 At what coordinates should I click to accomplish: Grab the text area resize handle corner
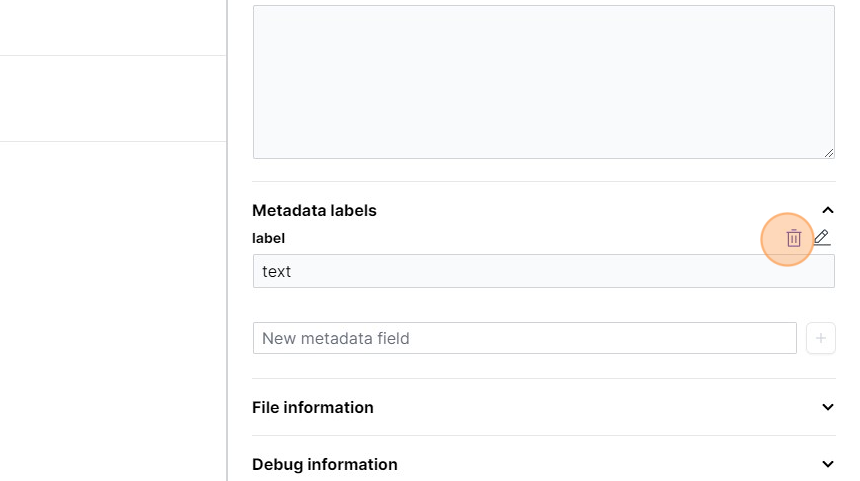(829, 153)
